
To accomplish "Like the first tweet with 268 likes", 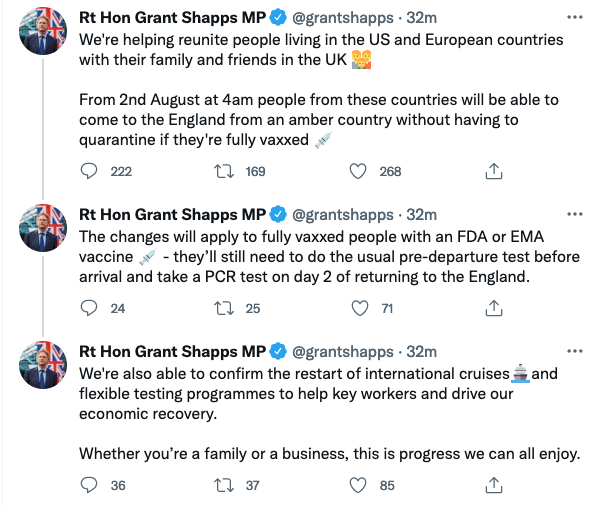I will click(x=358, y=171).
